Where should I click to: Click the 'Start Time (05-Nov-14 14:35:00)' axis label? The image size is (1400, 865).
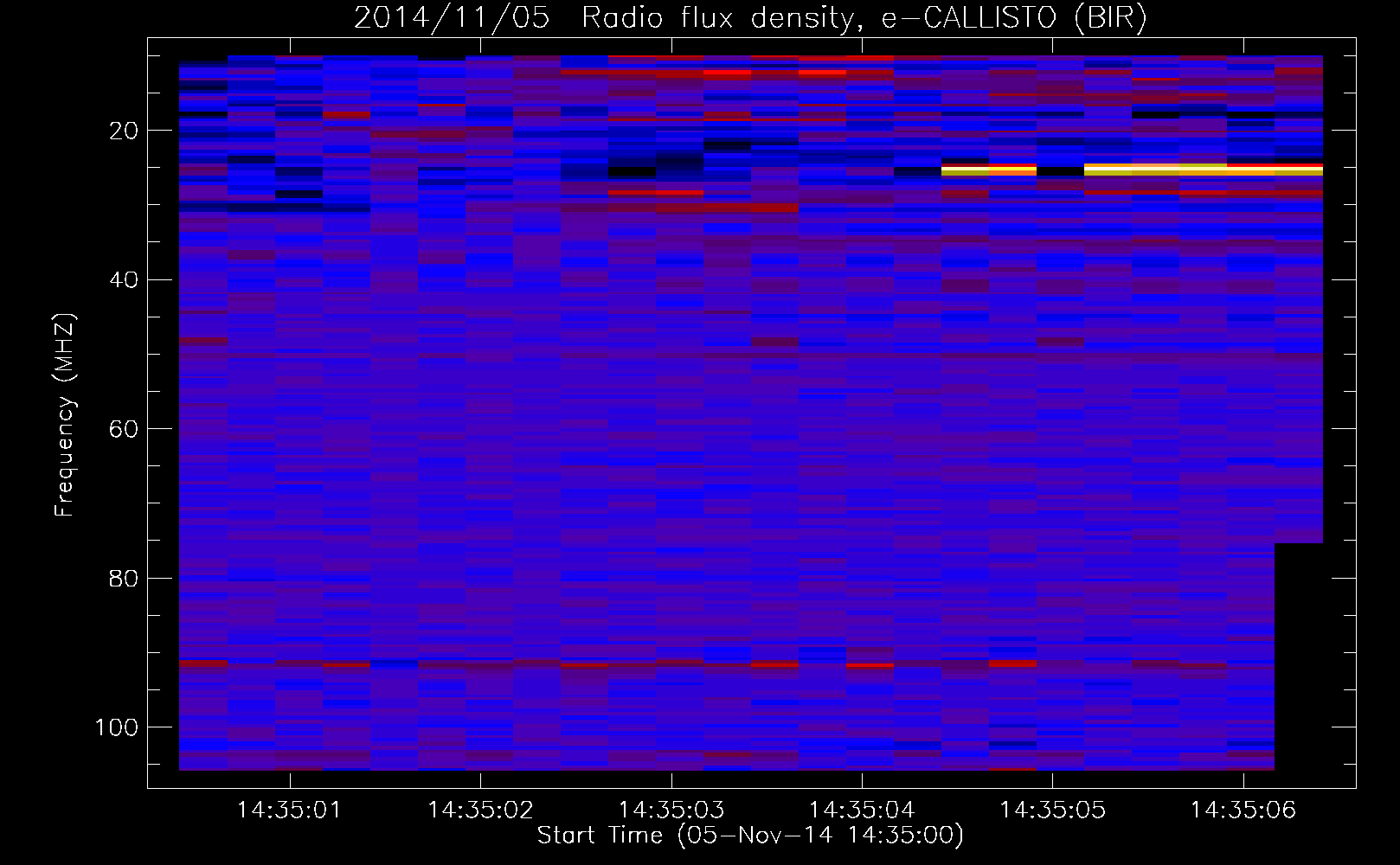750,836
